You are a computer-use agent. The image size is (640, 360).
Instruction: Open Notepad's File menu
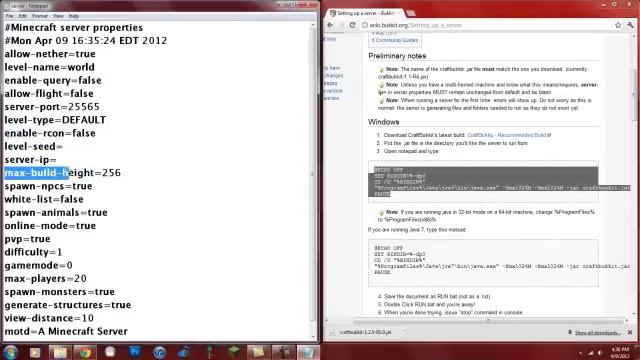(x=9, y=16)
